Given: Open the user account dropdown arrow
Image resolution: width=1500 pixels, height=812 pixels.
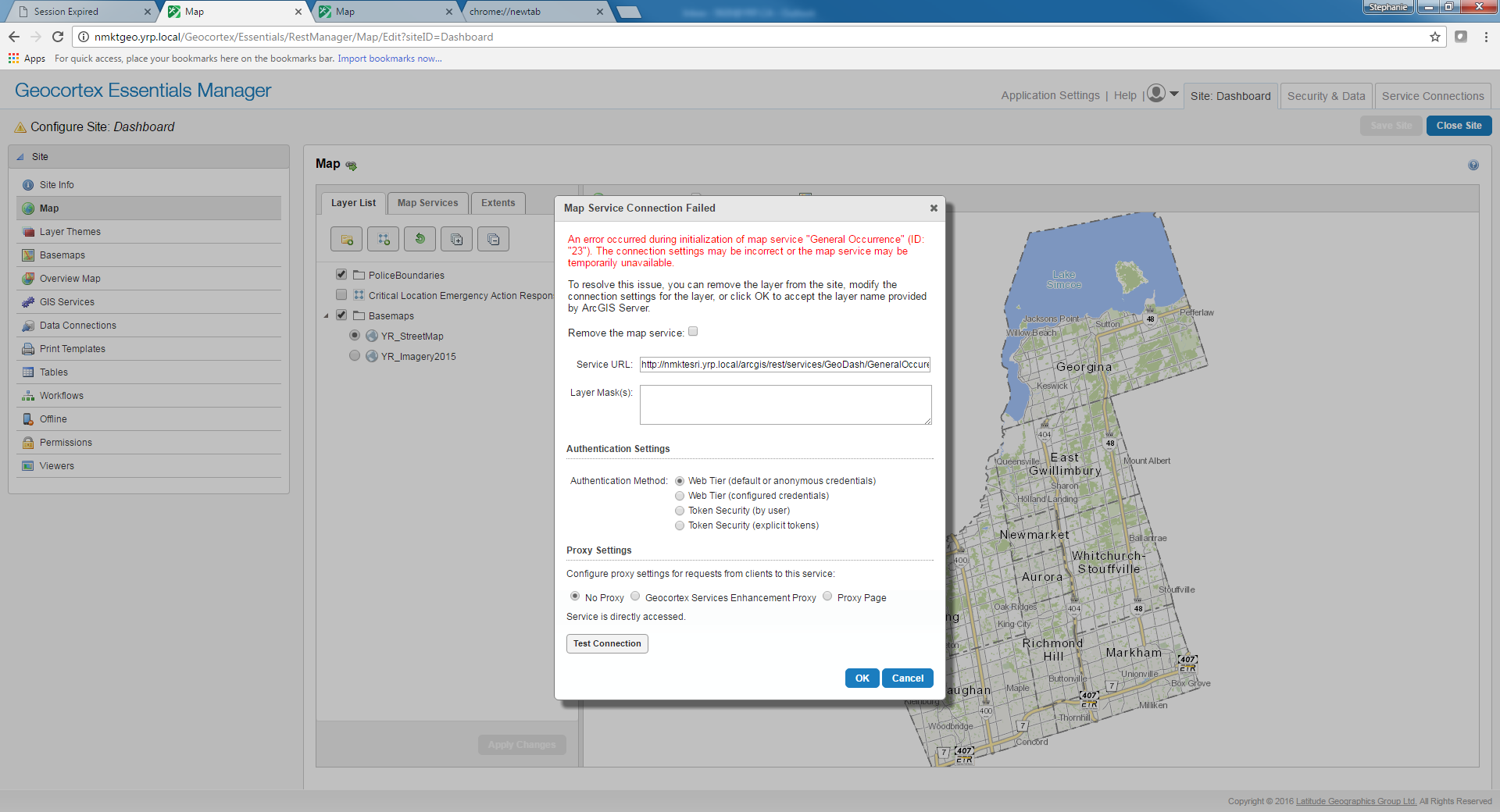Looking at the screenshot, I should point(1174,94).
